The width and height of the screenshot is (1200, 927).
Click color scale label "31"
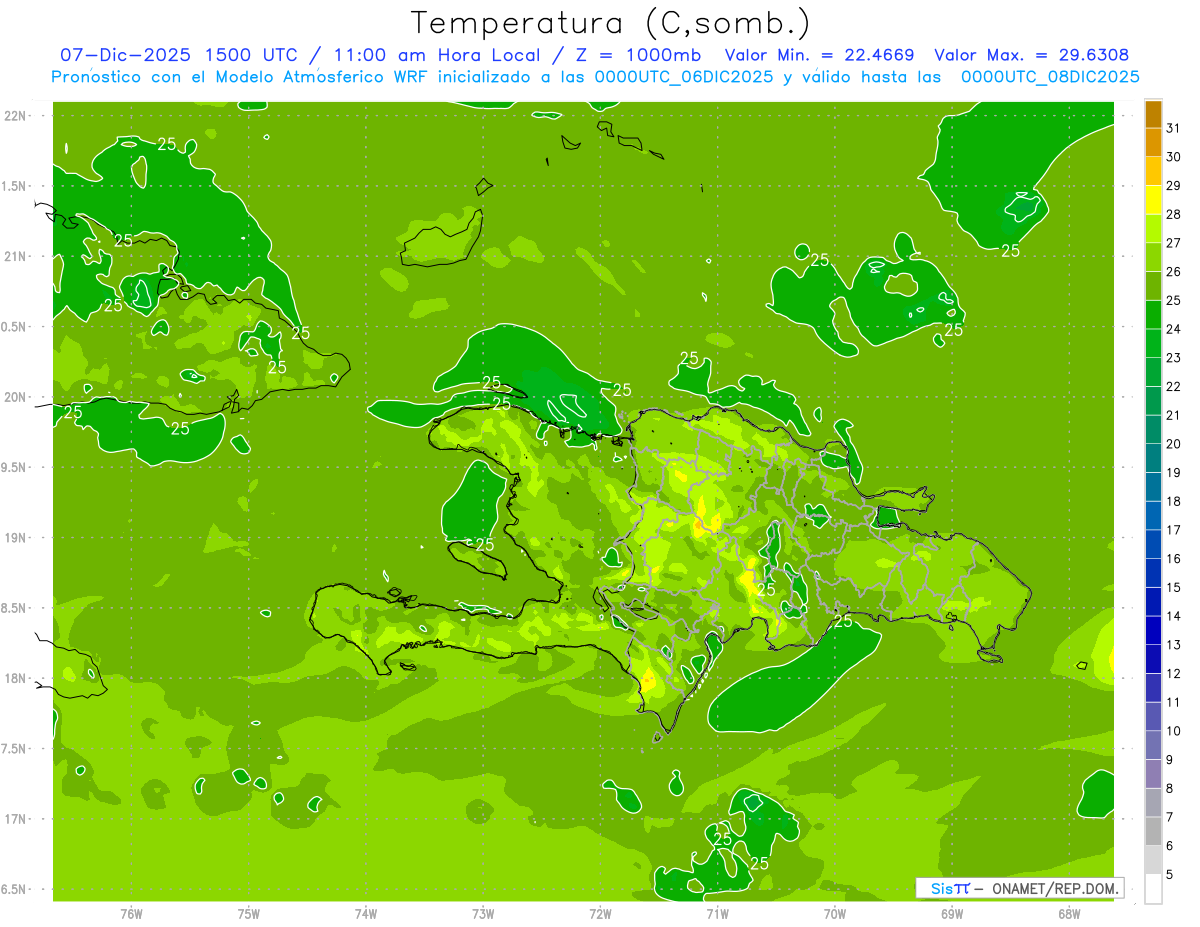pyautogui.click(x=1173, y=128)
